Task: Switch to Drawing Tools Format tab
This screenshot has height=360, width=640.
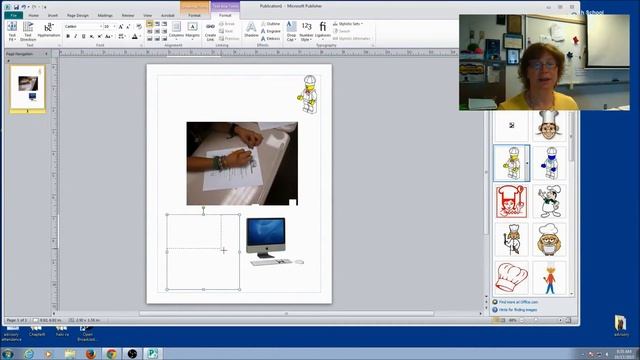Action: (194, 16)
